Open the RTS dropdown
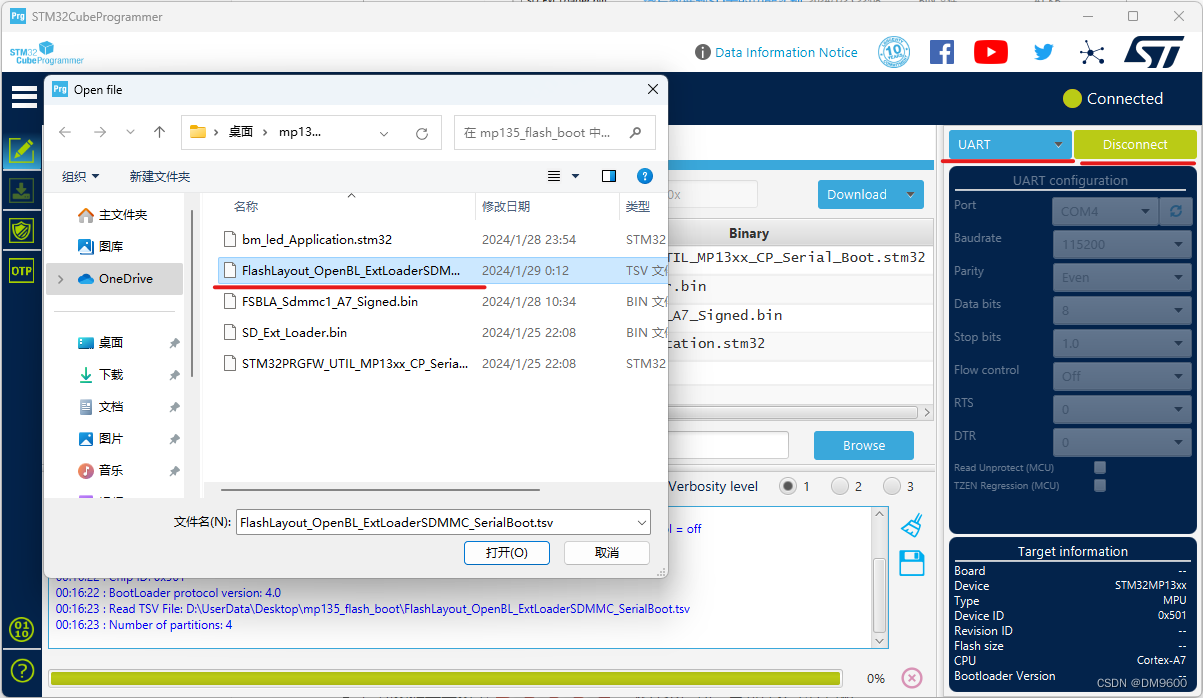The image size is (1203, 698). click(x=1121, y=409)
